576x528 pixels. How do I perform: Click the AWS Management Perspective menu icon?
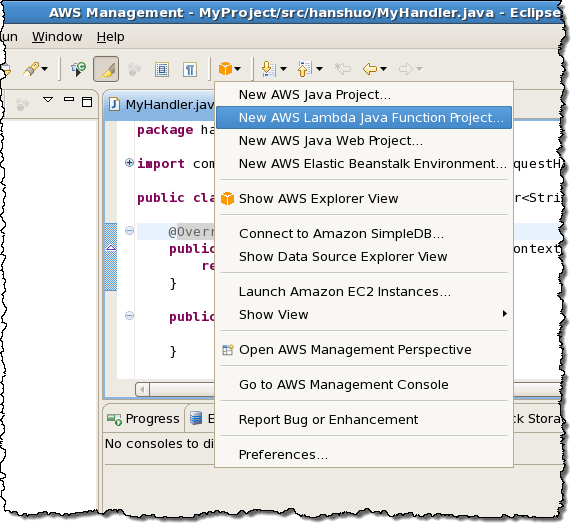coord(228,349)
